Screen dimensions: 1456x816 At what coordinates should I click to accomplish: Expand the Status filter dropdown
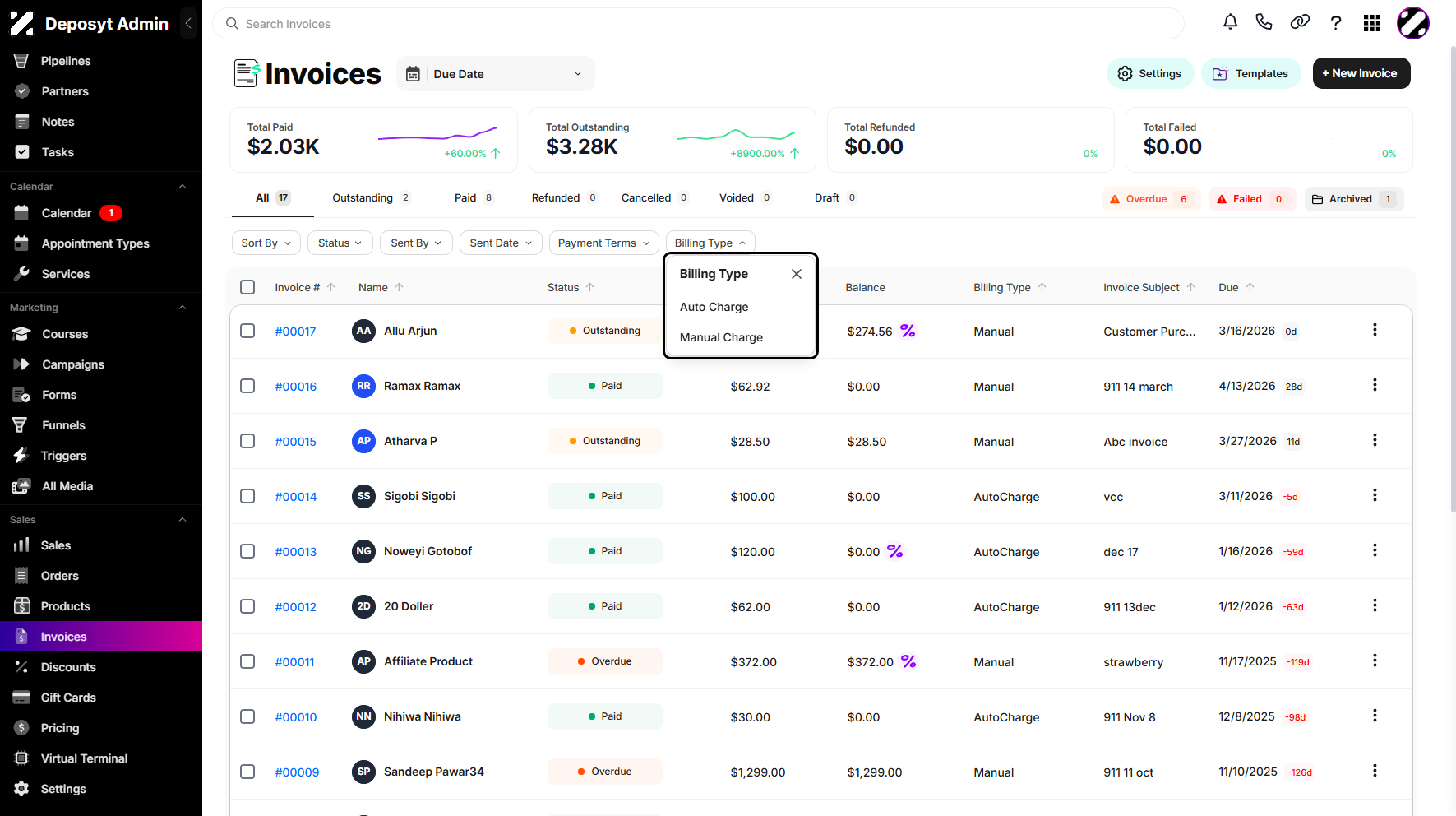click(x=340, y=243)
